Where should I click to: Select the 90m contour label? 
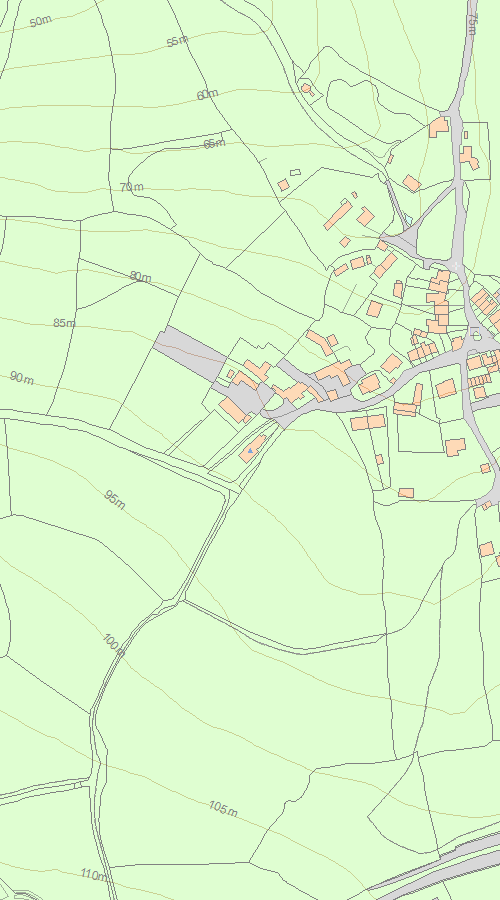[22, 378]
